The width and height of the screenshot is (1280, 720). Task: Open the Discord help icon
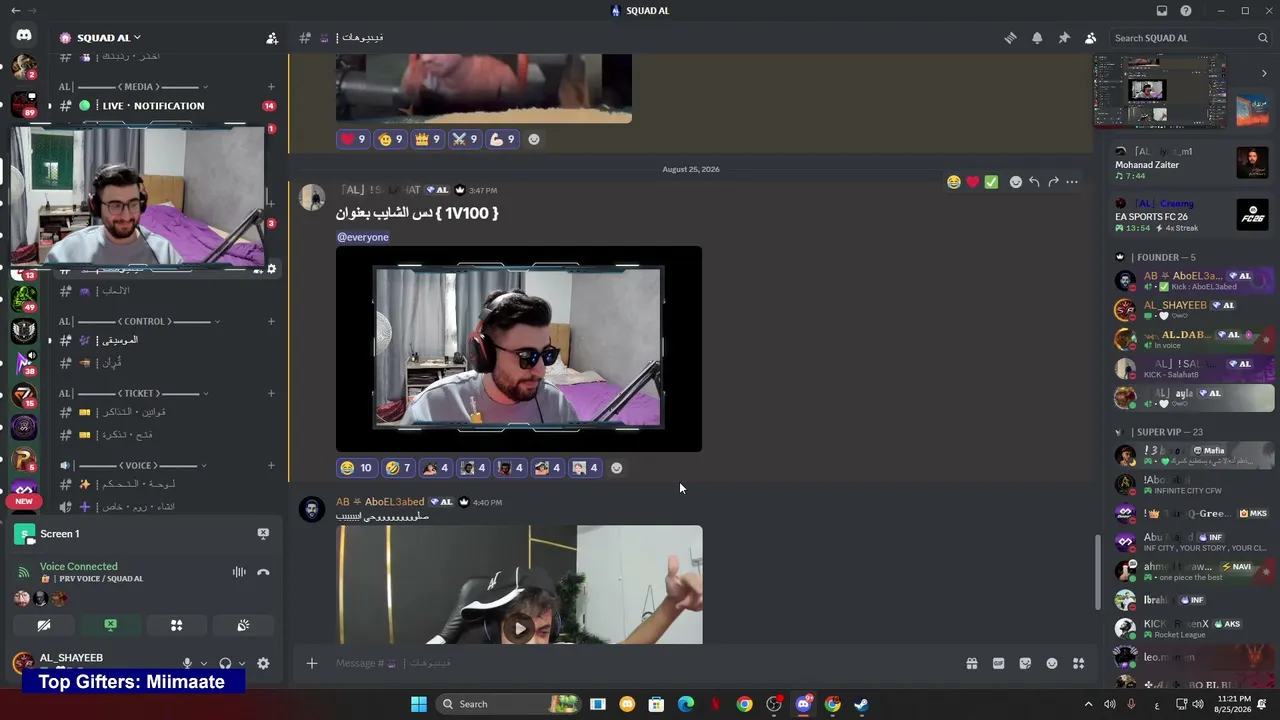click(x=1186, y=11)
